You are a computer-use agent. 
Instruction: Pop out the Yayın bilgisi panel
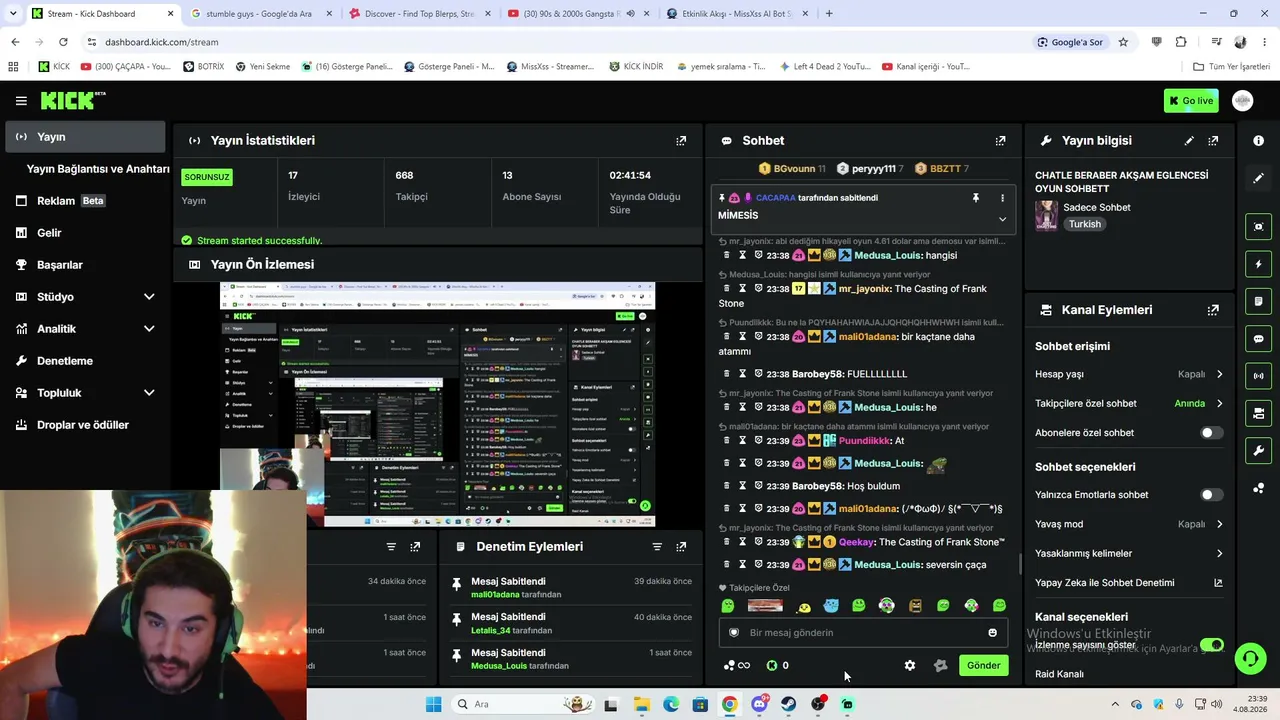[1213, 141]
